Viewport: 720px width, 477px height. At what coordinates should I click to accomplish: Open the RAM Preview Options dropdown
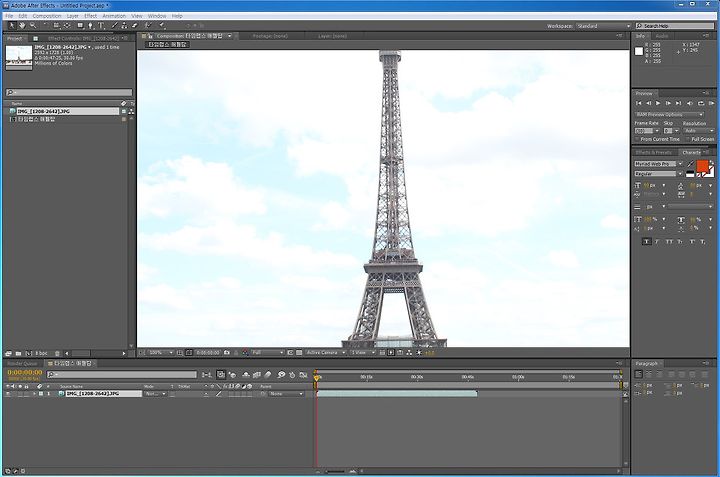pyautogui.click(x=669, y=114)
